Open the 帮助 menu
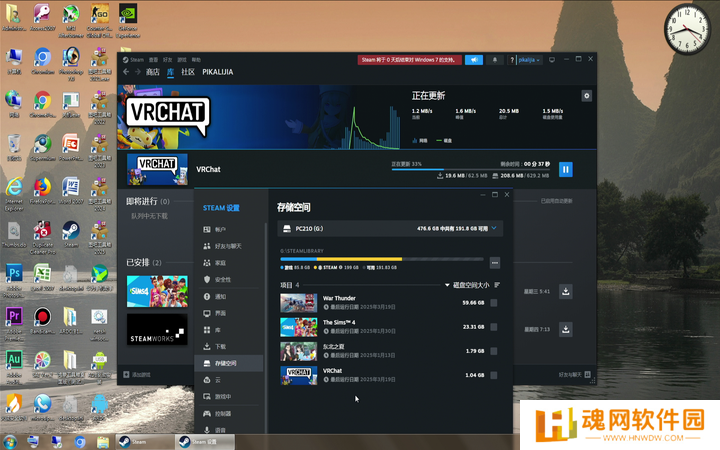 point(196,60)
